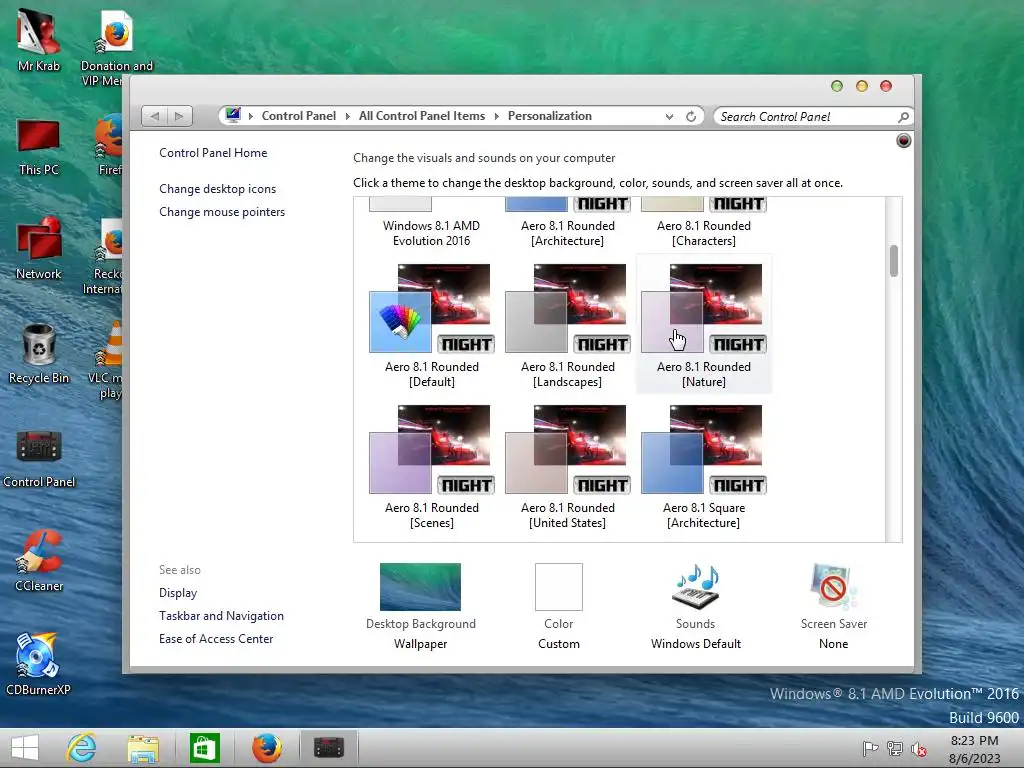Viewport: 1024px width, 768px height.
Task: Click the search magnifier icon
Action: coord(903,117)
